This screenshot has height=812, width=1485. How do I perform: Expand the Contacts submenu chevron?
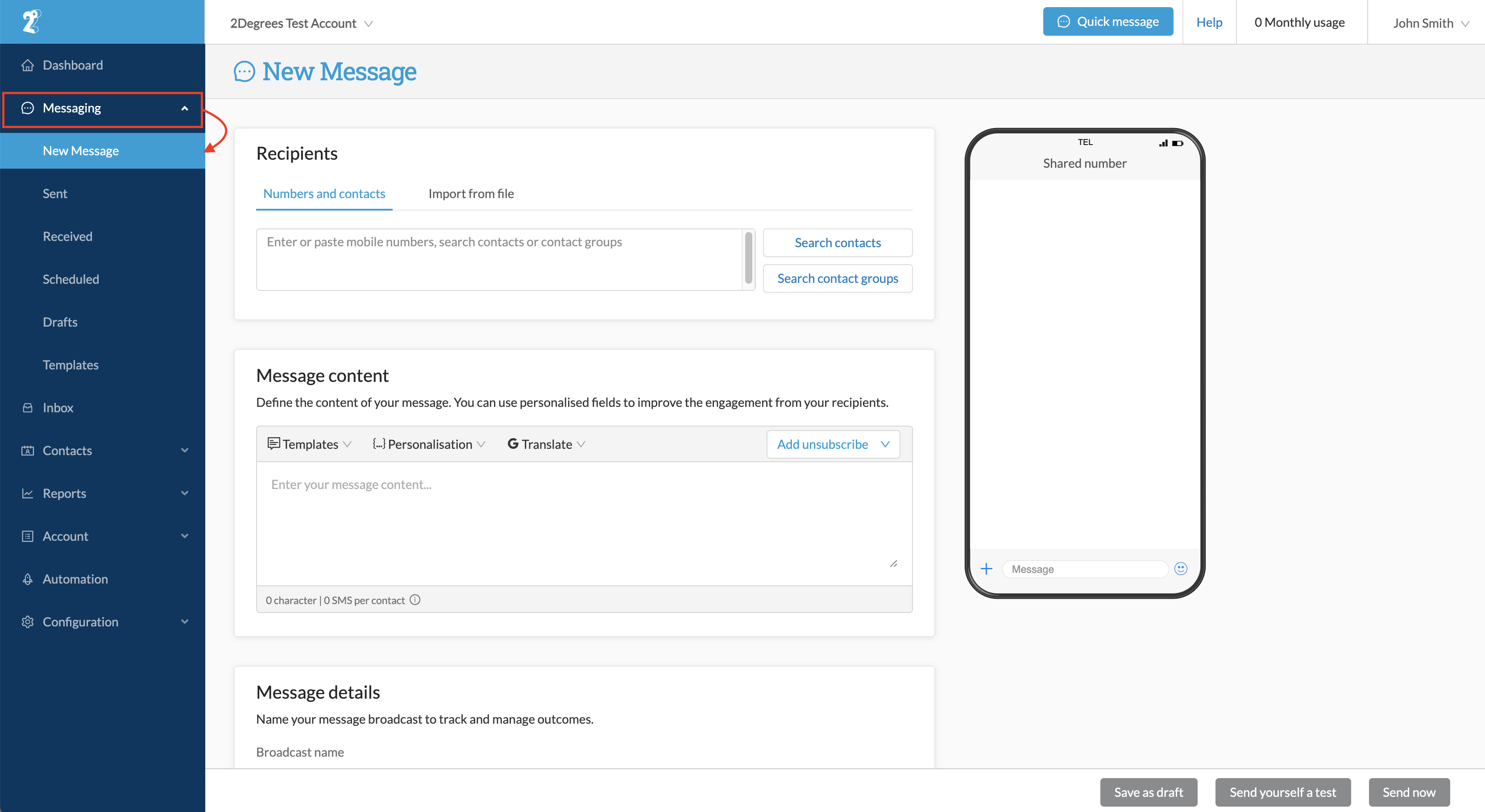(x=184, y=450)
